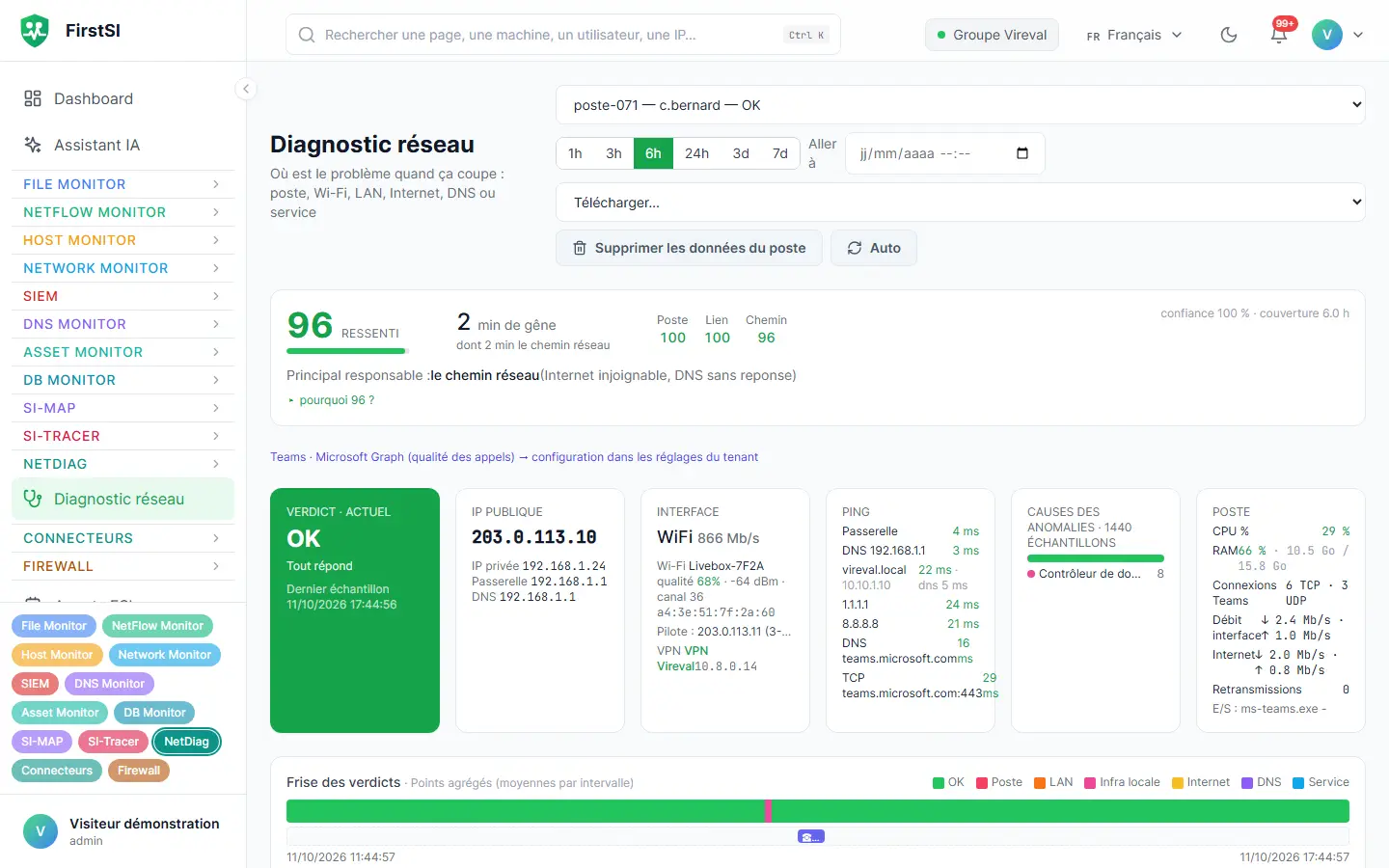This screenshot has height=868, width=1389.
Task: Select the 1h time range
Action: click(575, 153)
